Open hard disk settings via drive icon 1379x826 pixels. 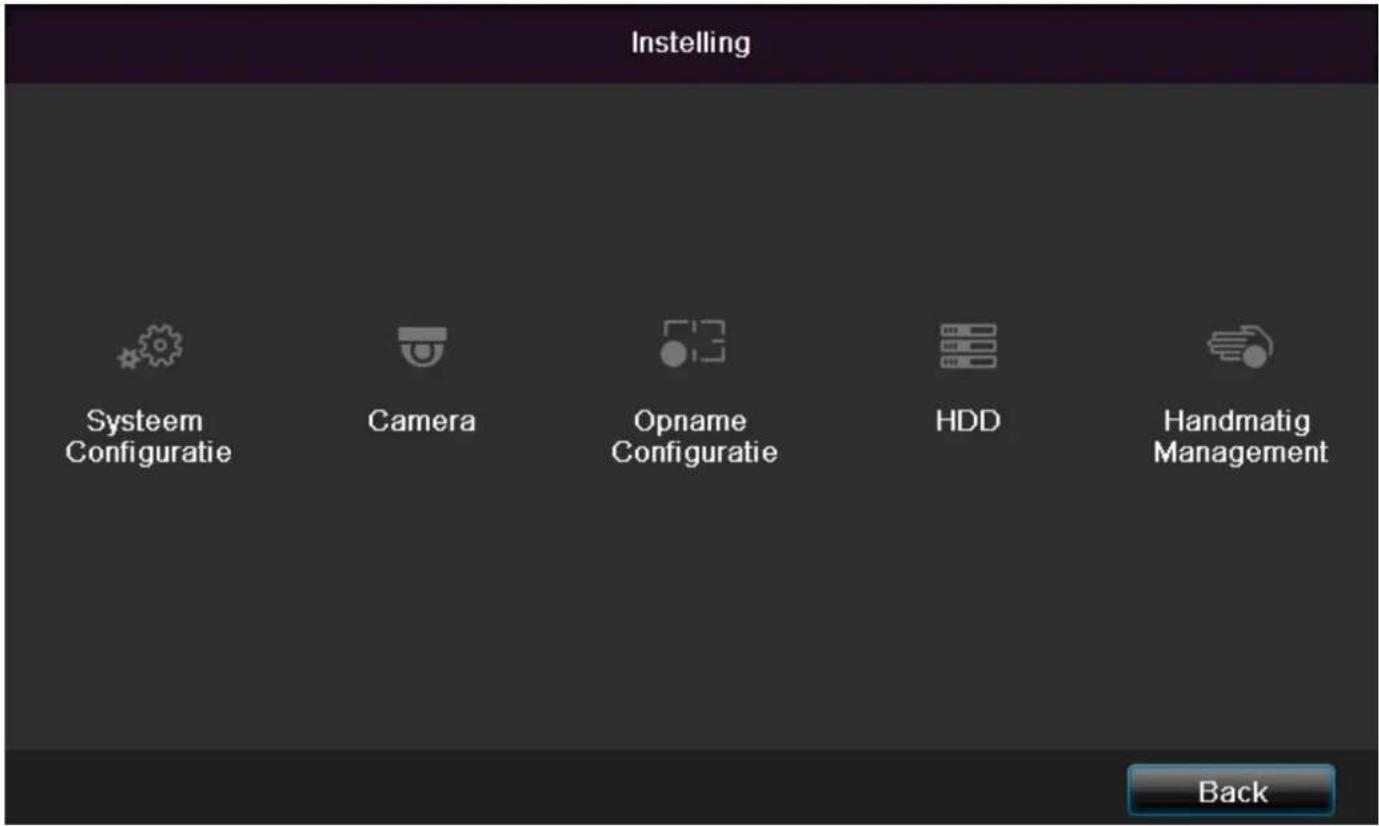click(968, 346)
